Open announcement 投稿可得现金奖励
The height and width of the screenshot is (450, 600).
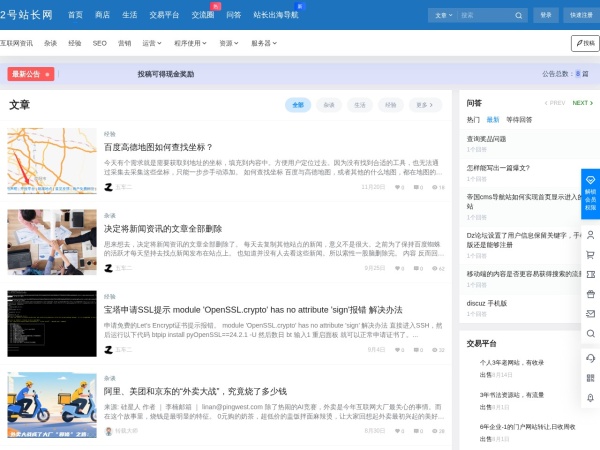pyautogui.click(x=166, y=74)
